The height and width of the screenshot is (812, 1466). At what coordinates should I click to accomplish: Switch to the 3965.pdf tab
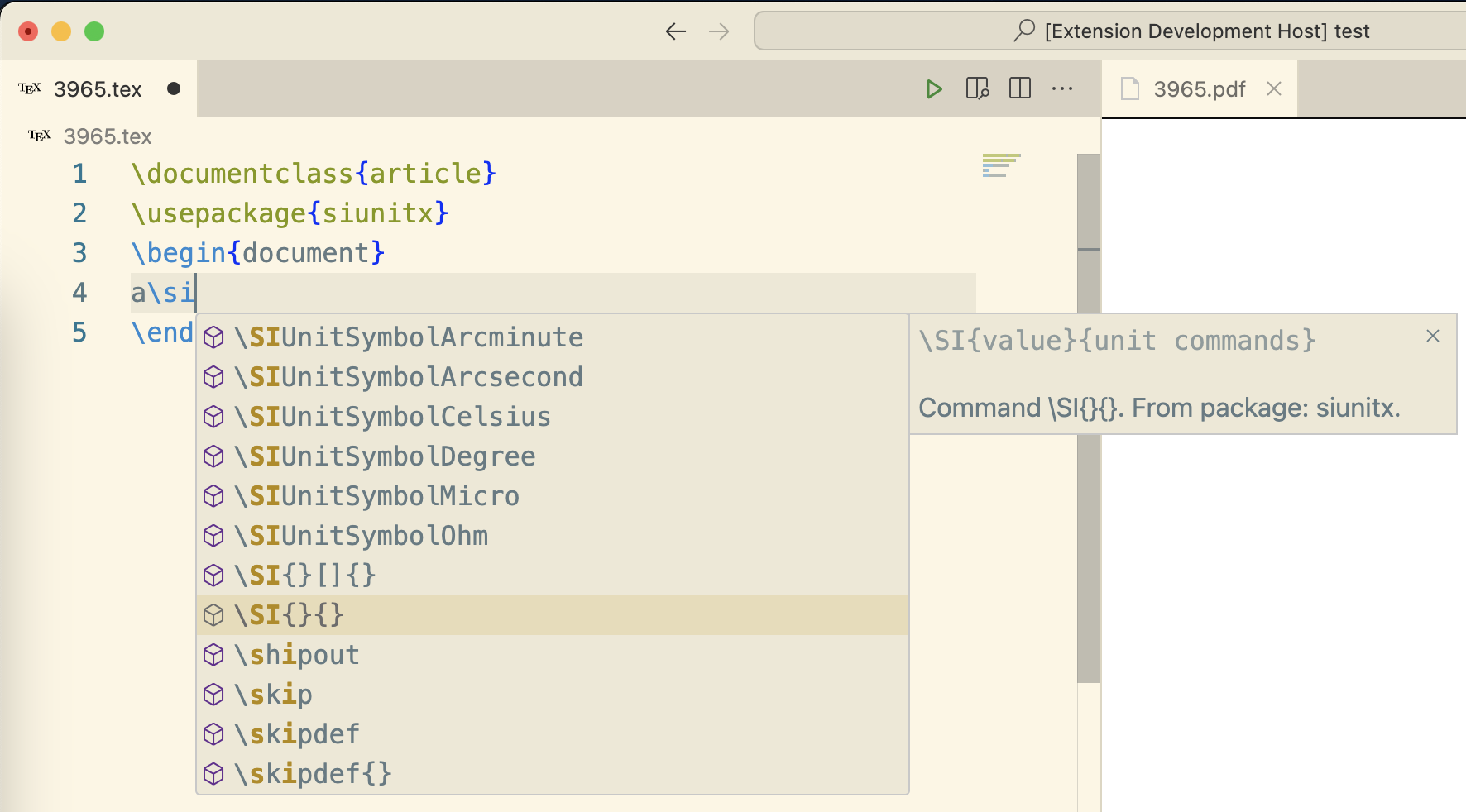click(1200, 88)
